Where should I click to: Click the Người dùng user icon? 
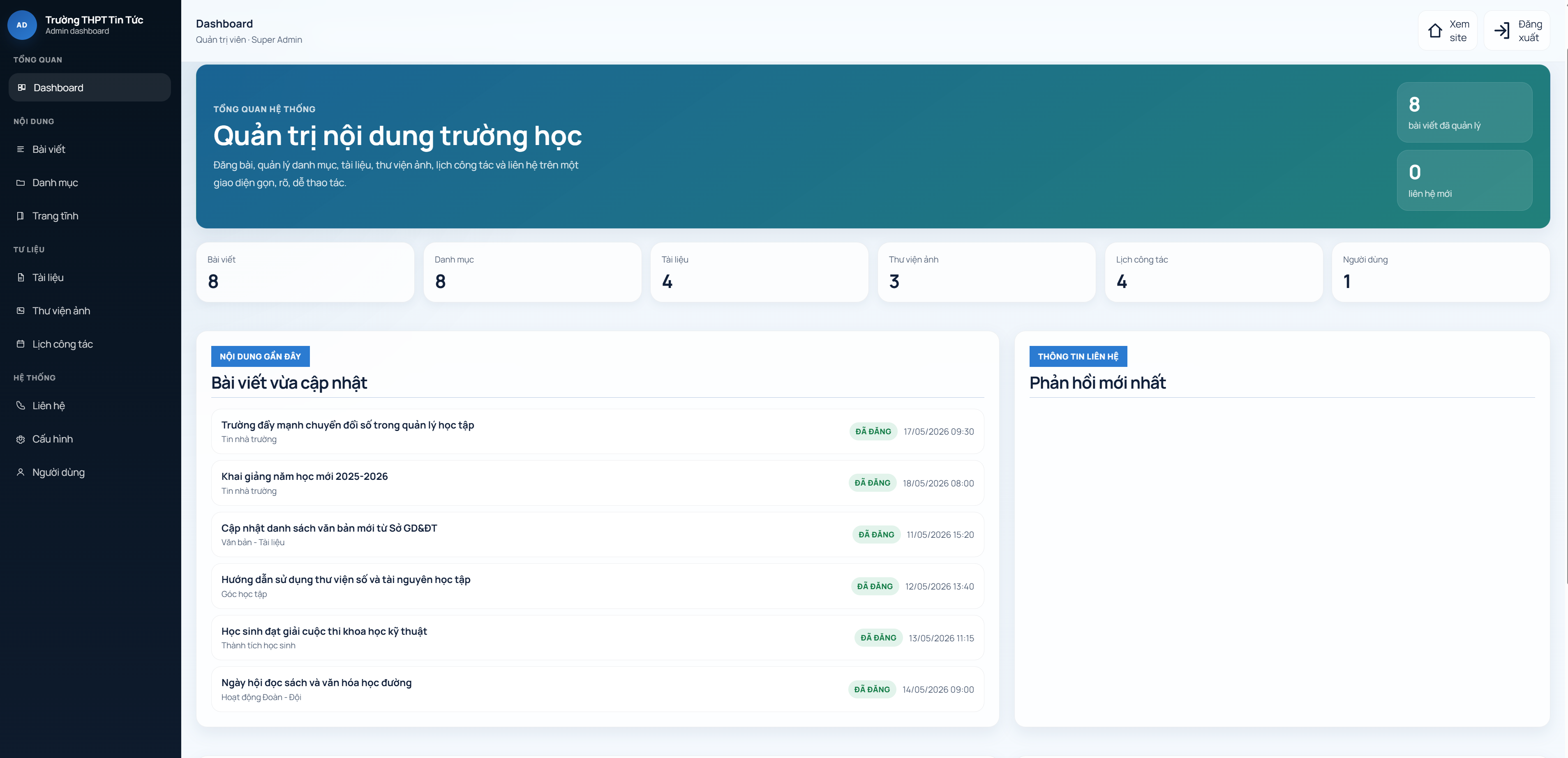pos(21,473)
